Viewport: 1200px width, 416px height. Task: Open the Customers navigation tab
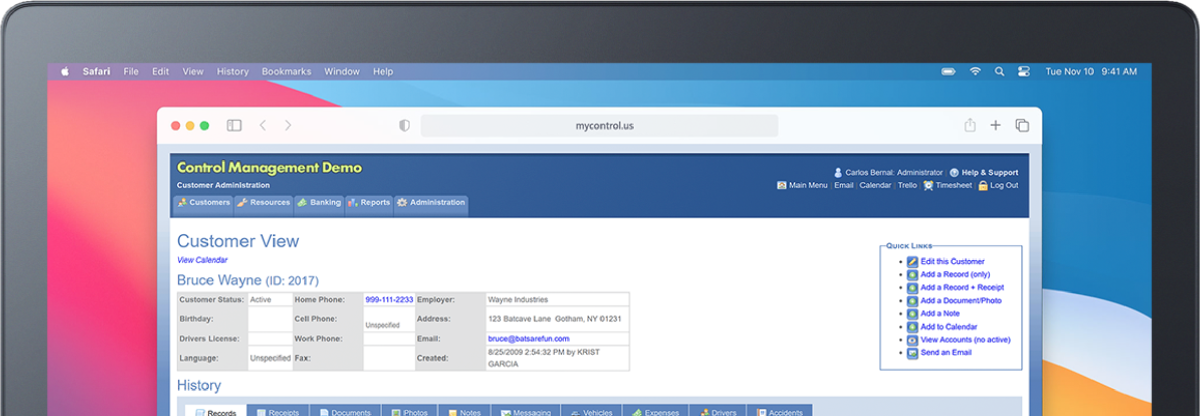pos(204,203)
